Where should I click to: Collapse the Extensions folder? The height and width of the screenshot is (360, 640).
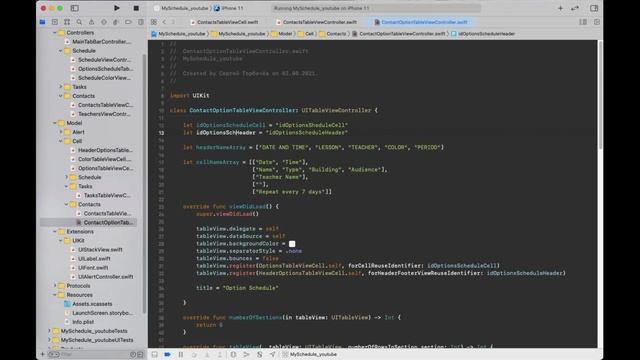pos(55,231)
